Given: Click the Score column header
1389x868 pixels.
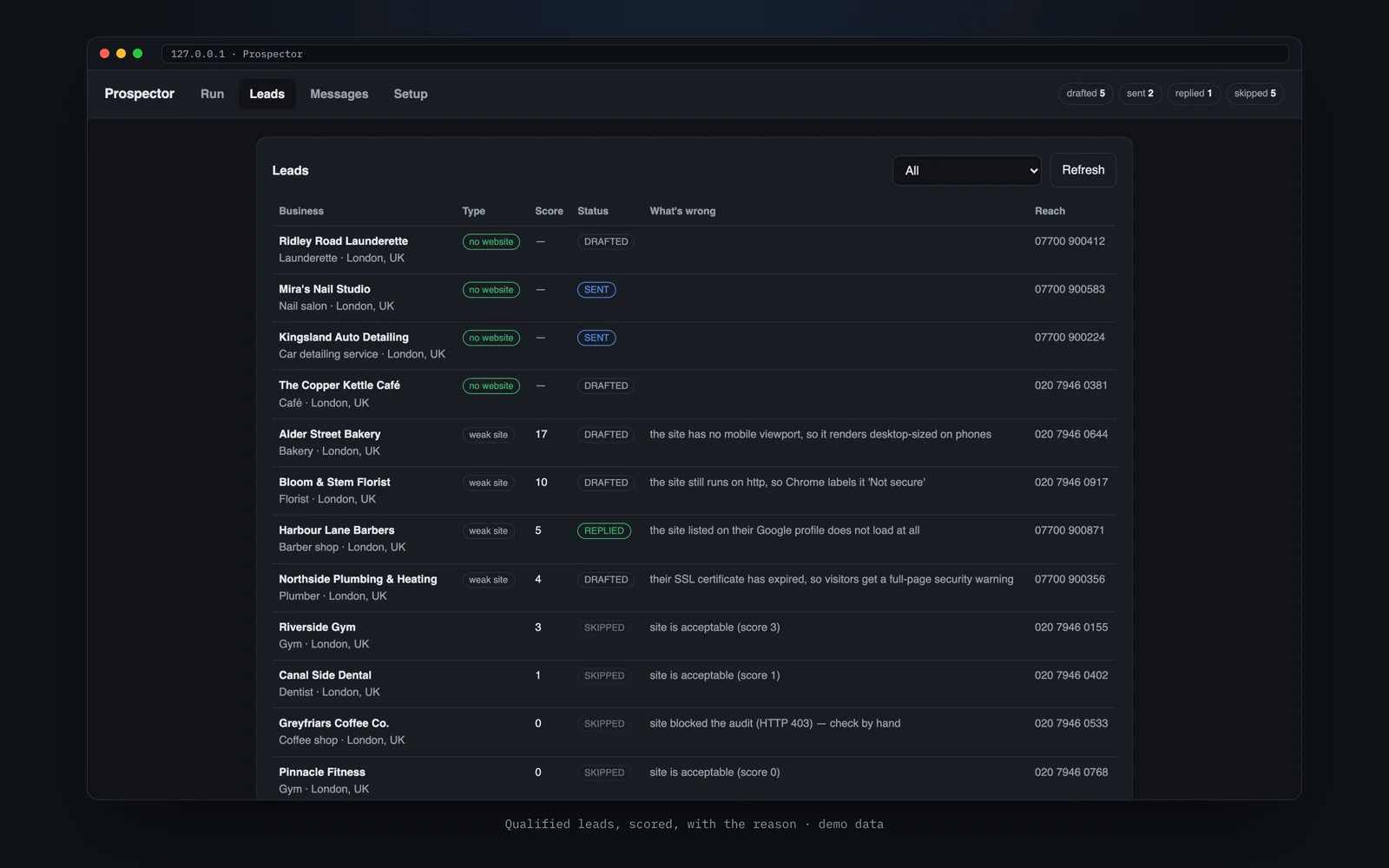Looking at the screenshot, I should 549,211.
